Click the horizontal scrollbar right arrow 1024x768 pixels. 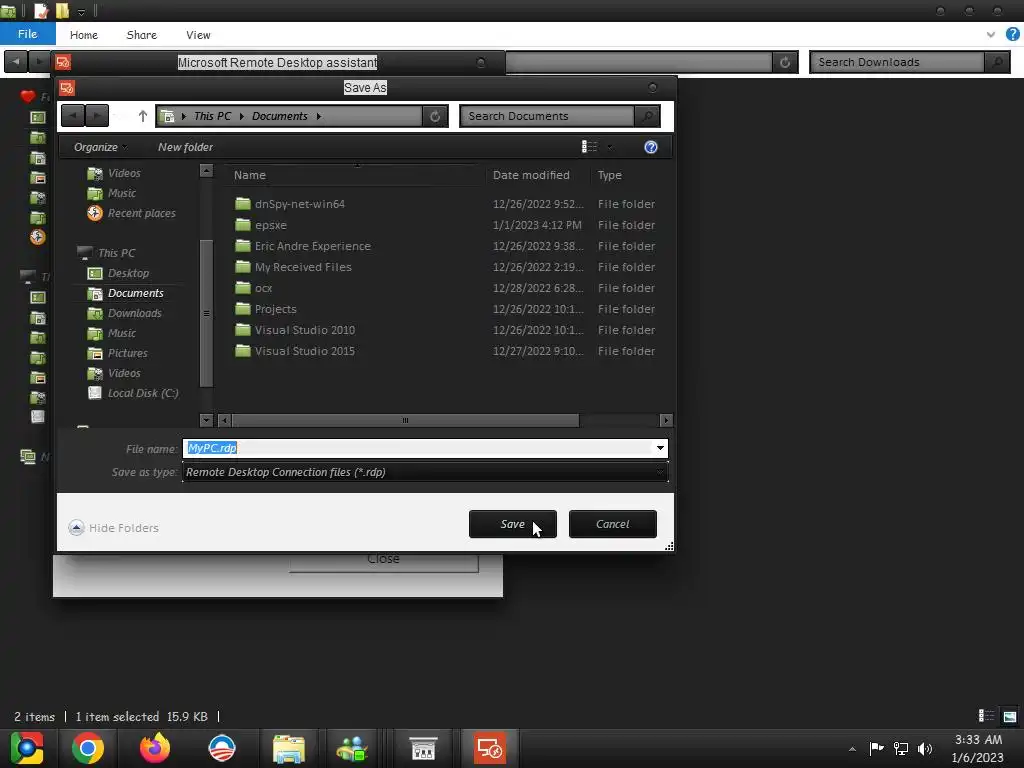tap(666, 420)
